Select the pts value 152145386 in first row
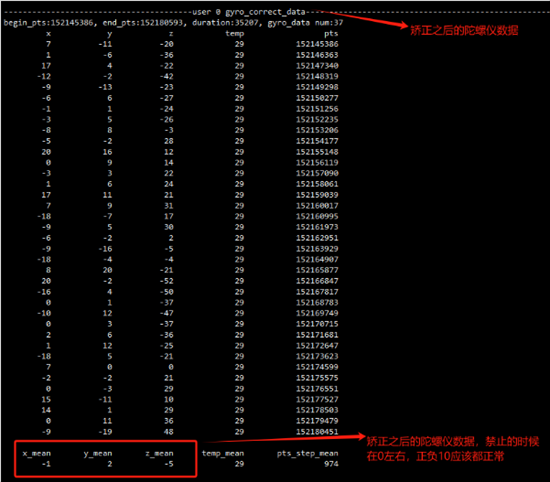550x482 pixels. point(317,44)
